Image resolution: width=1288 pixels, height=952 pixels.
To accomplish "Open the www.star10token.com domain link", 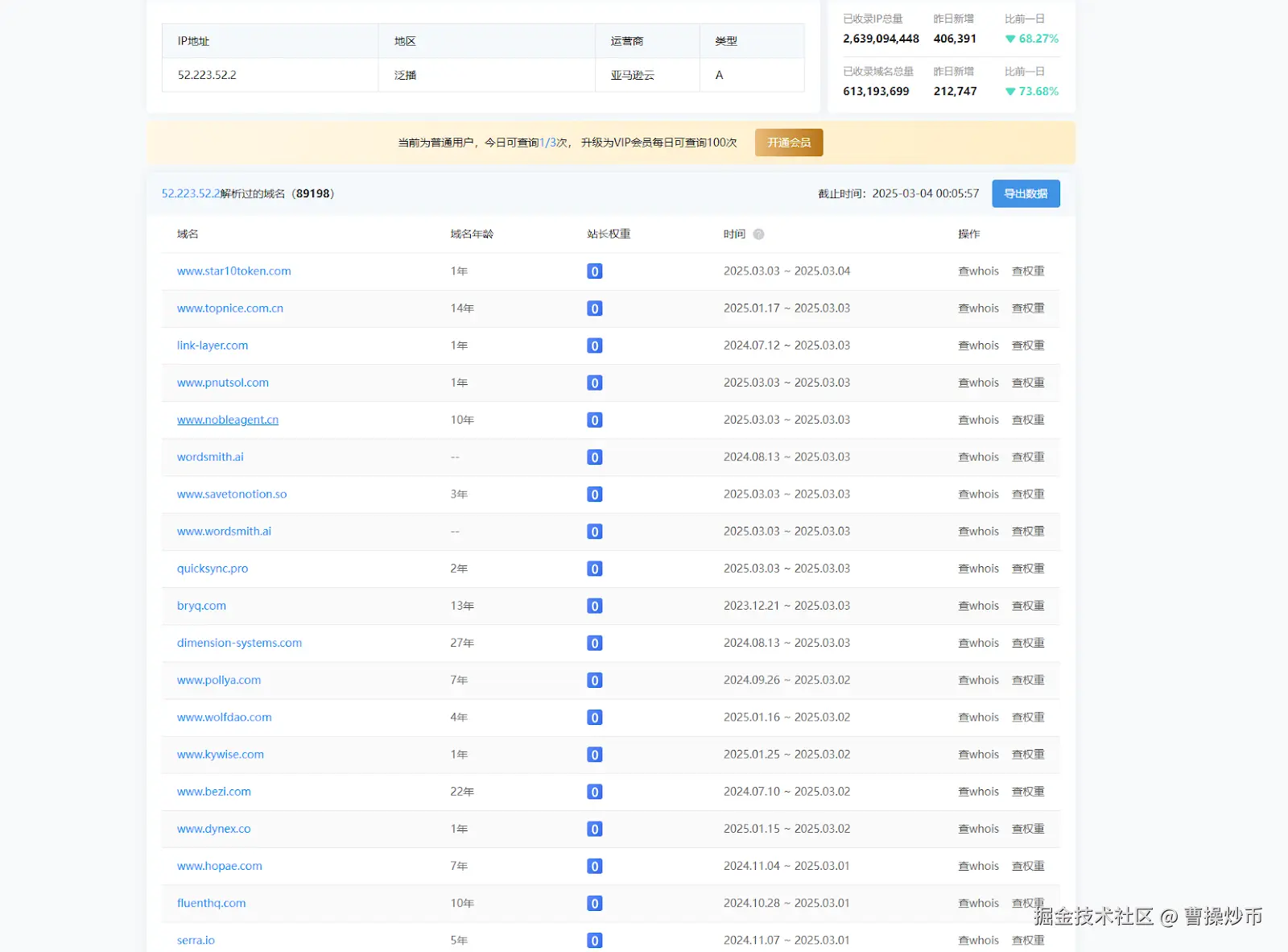I will [x=234, y=271].
